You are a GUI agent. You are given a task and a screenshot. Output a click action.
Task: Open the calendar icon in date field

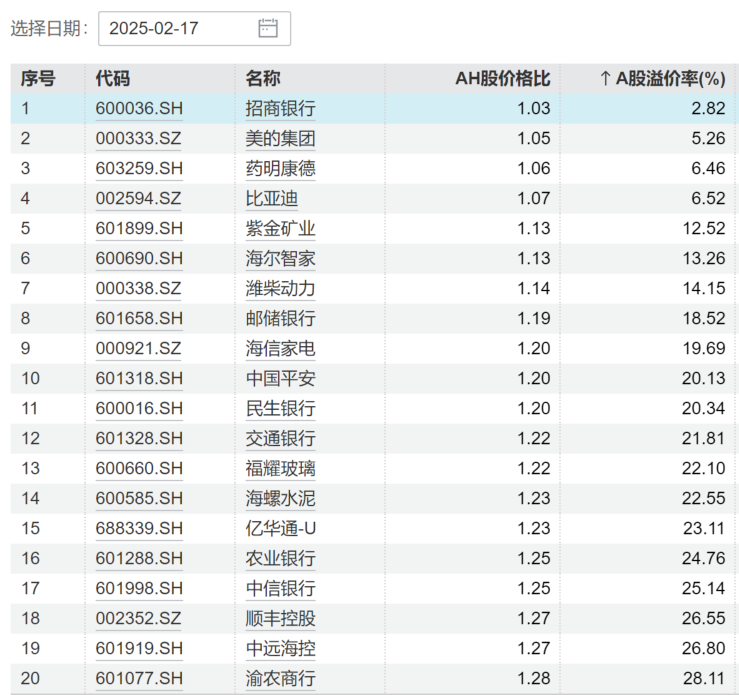pyautogui.click(x=268, y=28)
